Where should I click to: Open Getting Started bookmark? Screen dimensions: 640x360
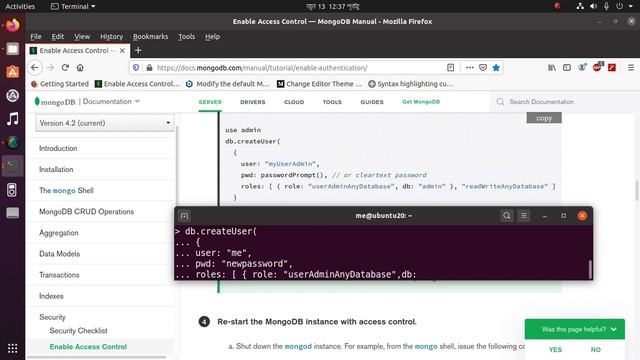60,84
